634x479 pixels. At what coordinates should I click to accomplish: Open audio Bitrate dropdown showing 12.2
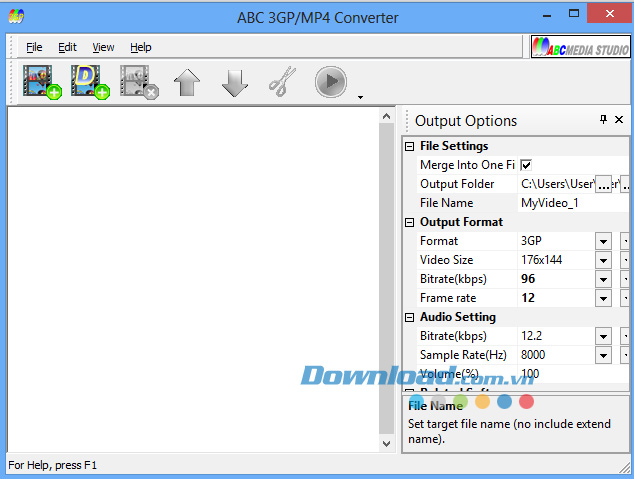tap(603, 336)
